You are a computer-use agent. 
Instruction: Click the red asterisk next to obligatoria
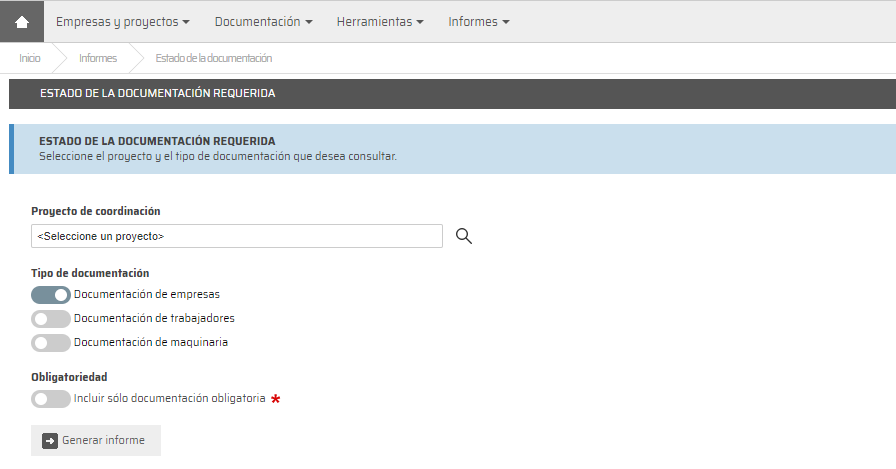pos(276,399)
